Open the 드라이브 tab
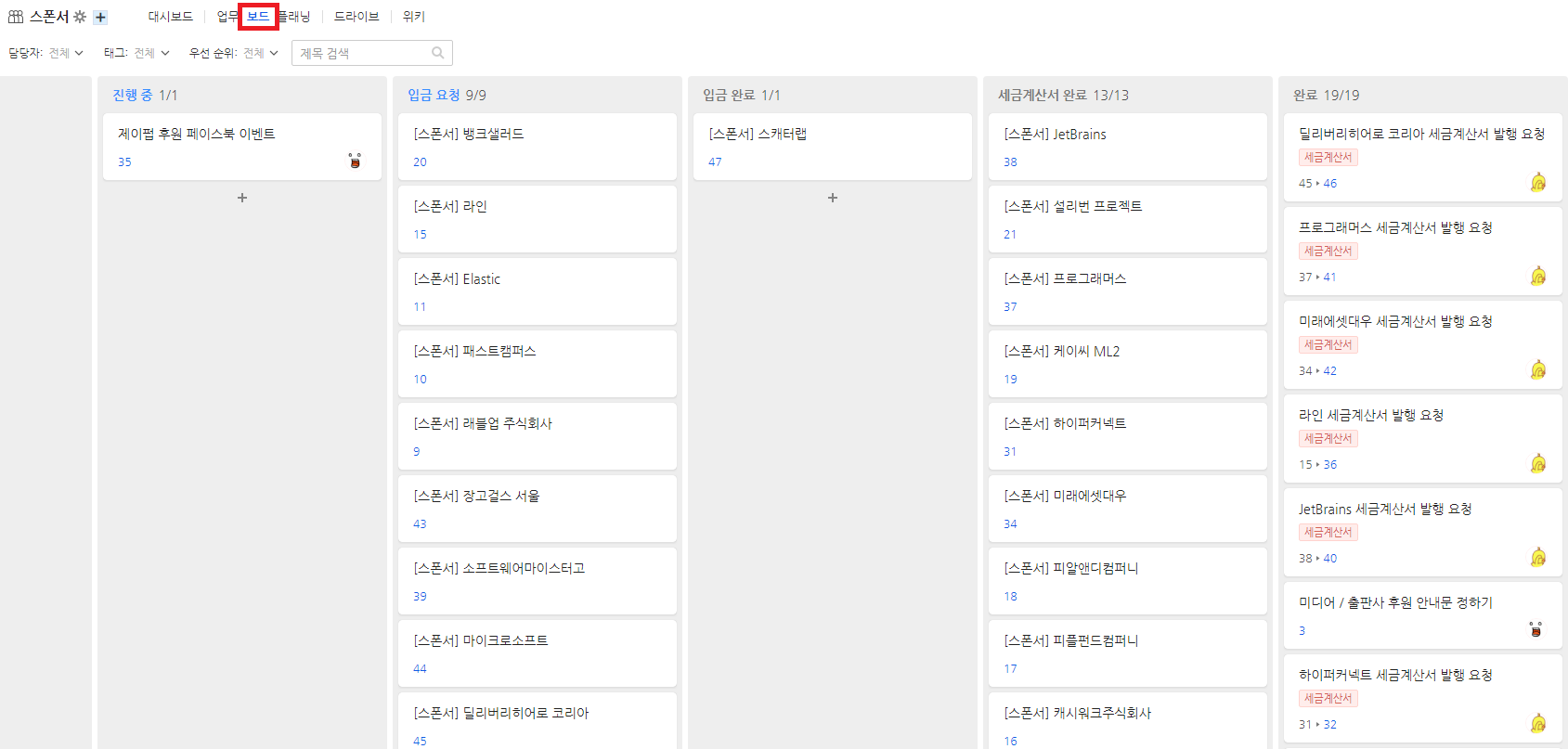 pos(356,17)
